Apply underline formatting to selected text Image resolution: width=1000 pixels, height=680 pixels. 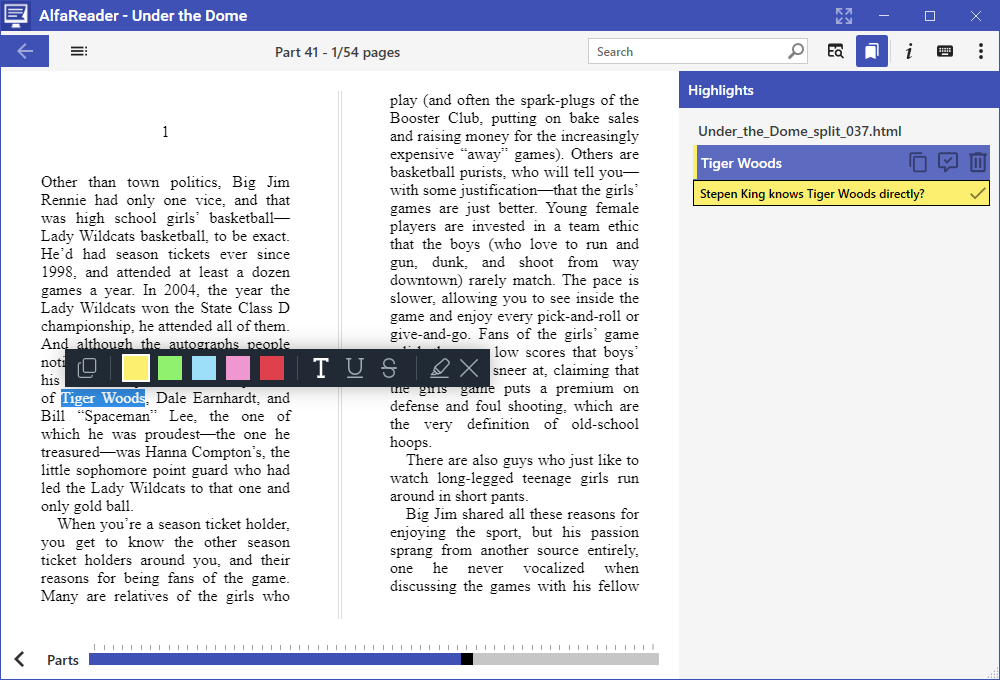[x=355, y=368]
